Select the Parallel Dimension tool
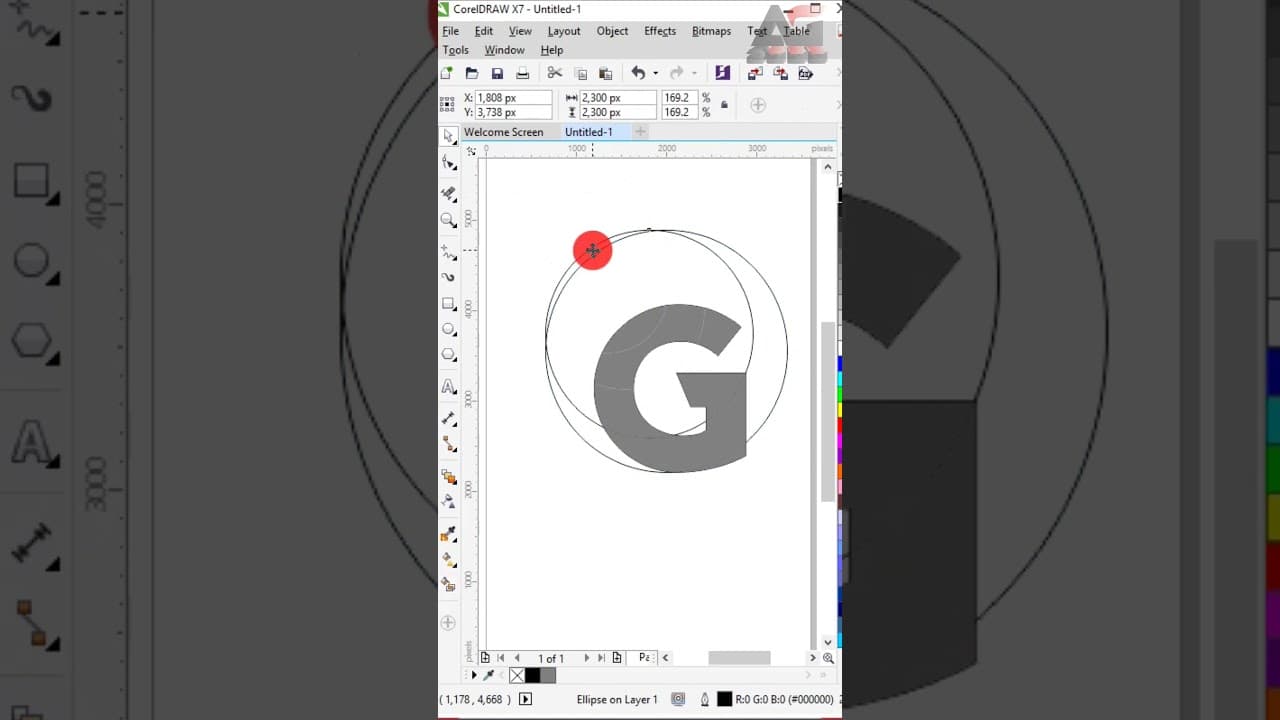1280x720 pixels. click(x=448, y=419)
